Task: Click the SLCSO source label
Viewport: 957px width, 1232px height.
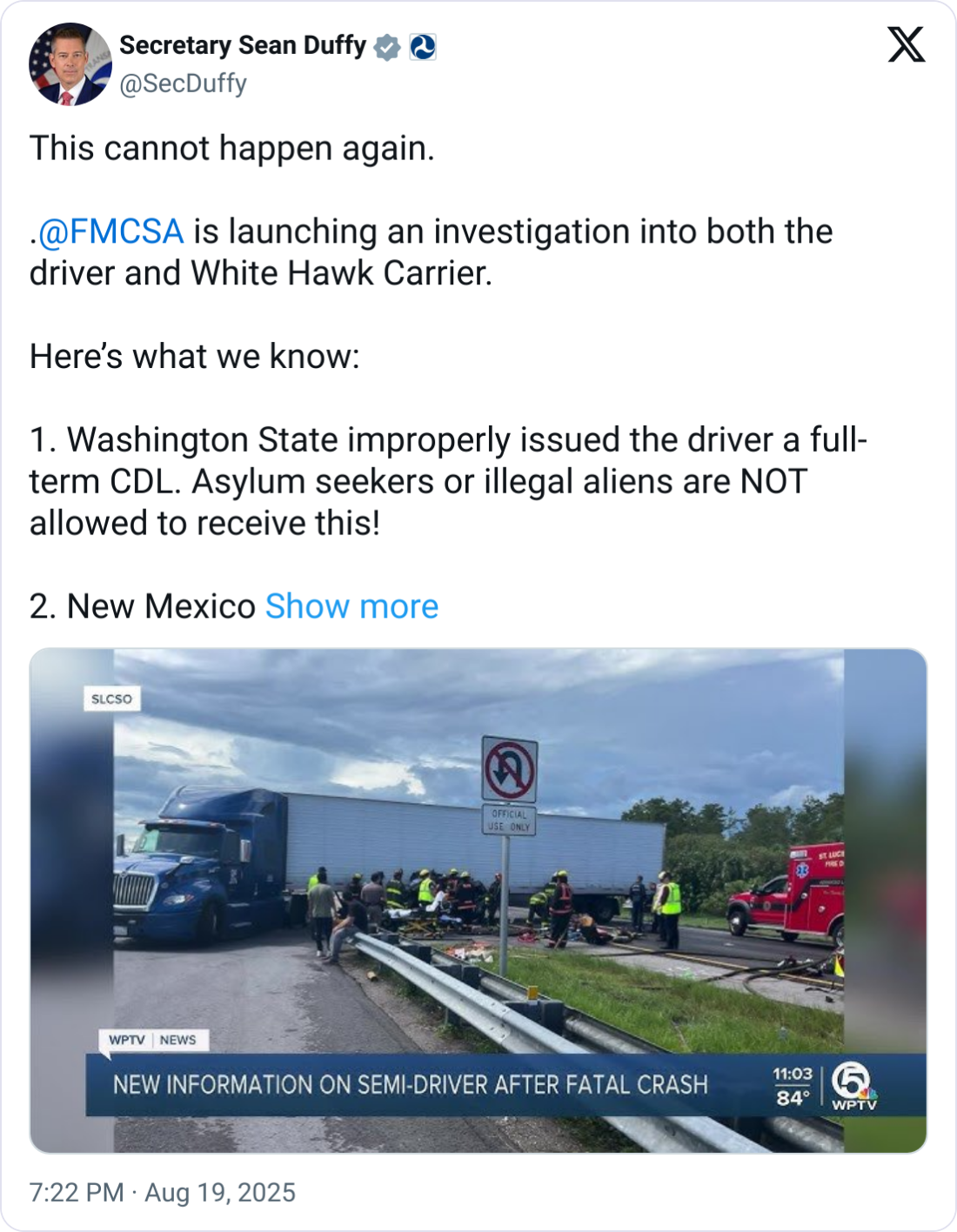Action: (x=111, y=699)
